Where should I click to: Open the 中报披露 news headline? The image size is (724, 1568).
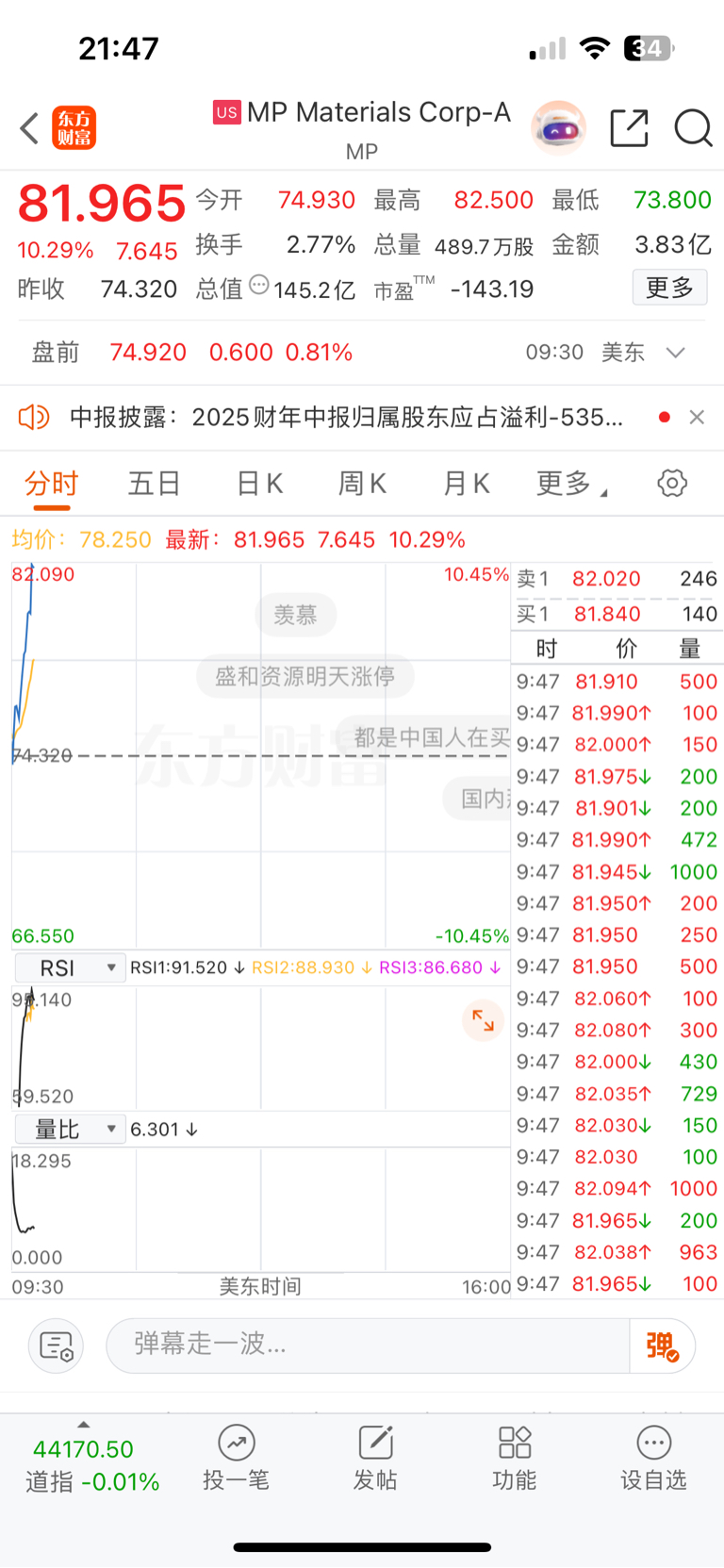(x=346, y=417)
